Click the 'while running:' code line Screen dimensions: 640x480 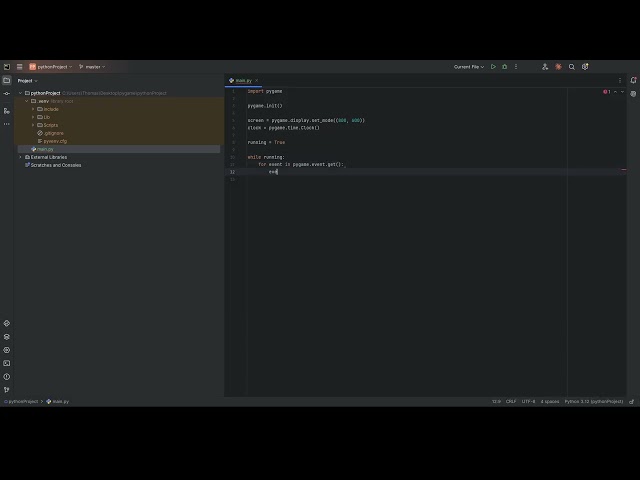point(266,157)
